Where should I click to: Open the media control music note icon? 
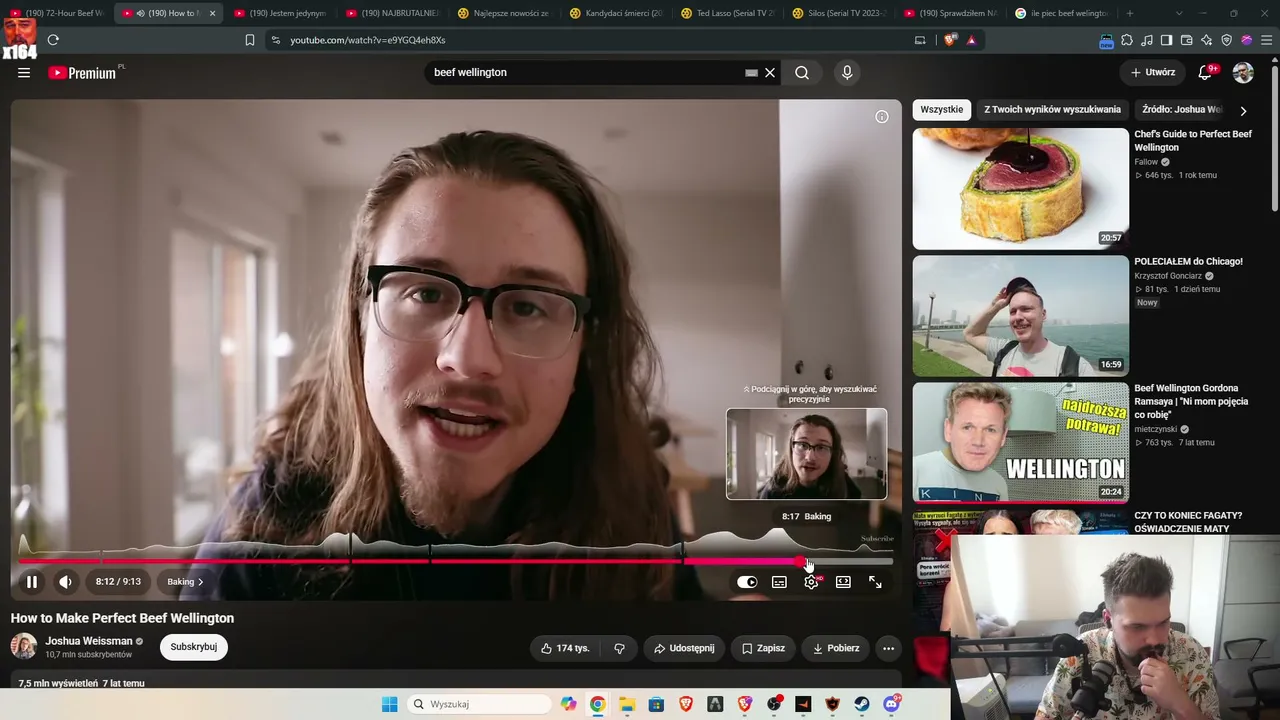coord(1147,40)
